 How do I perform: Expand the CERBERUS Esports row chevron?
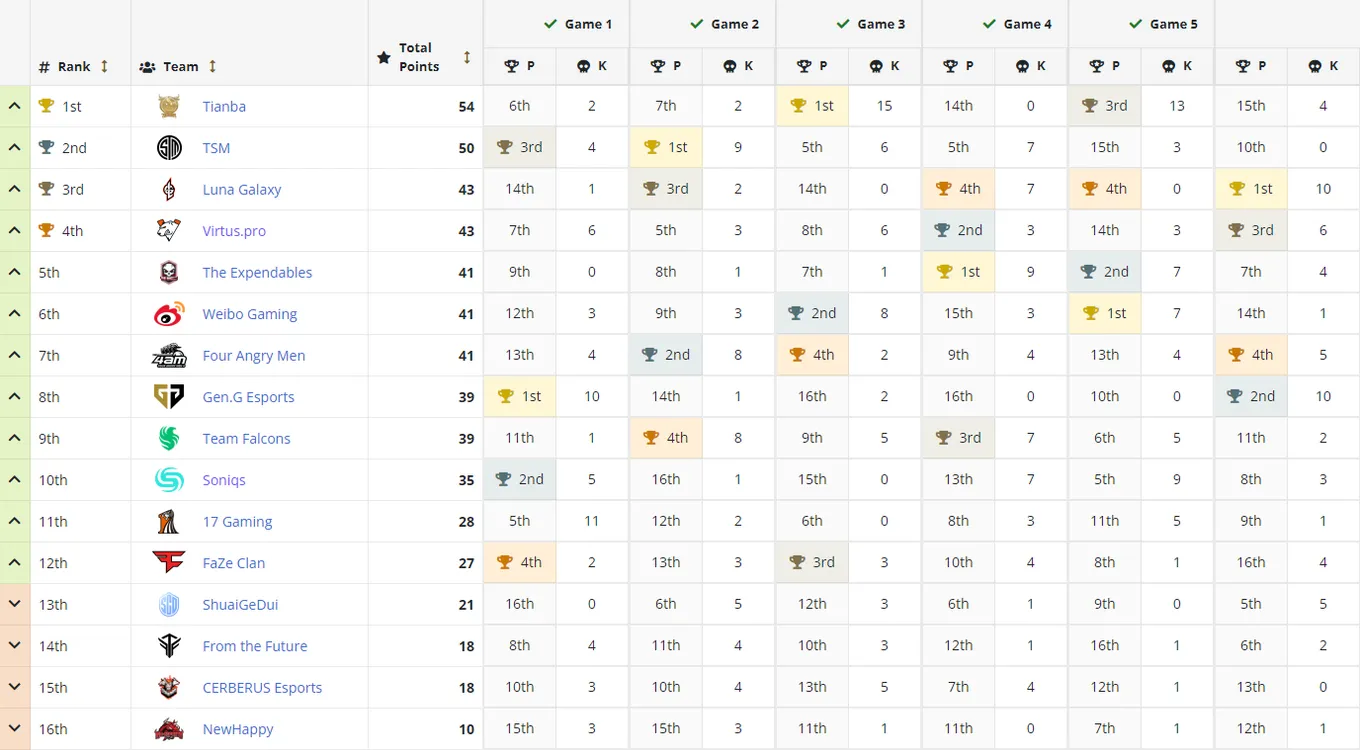15,688
